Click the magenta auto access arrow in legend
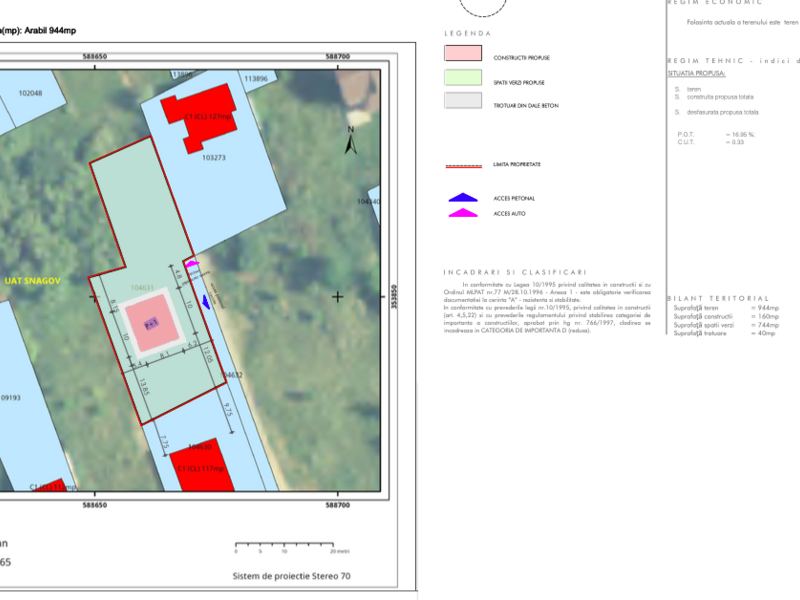Image resolution: width=800 pixels, height=600 pixels. pyautogui.click(x=463, y=213)
